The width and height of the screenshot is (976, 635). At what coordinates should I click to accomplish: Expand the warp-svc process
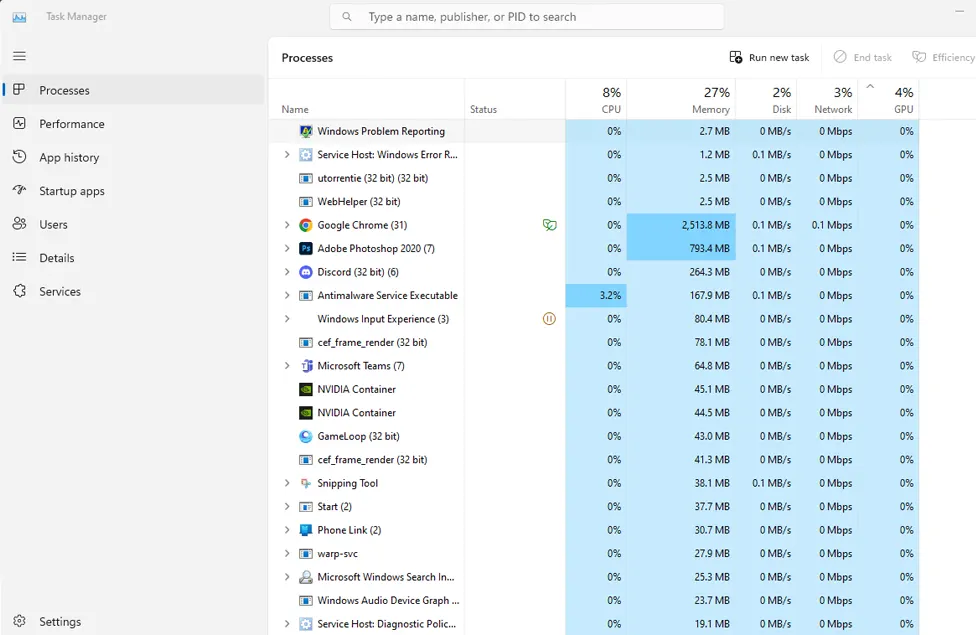click(x=287, y=553)
